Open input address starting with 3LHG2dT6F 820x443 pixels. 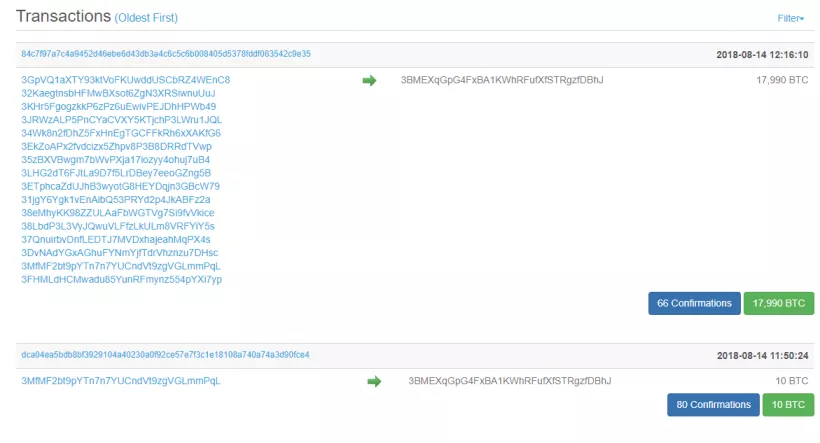[x=116, y=173]
